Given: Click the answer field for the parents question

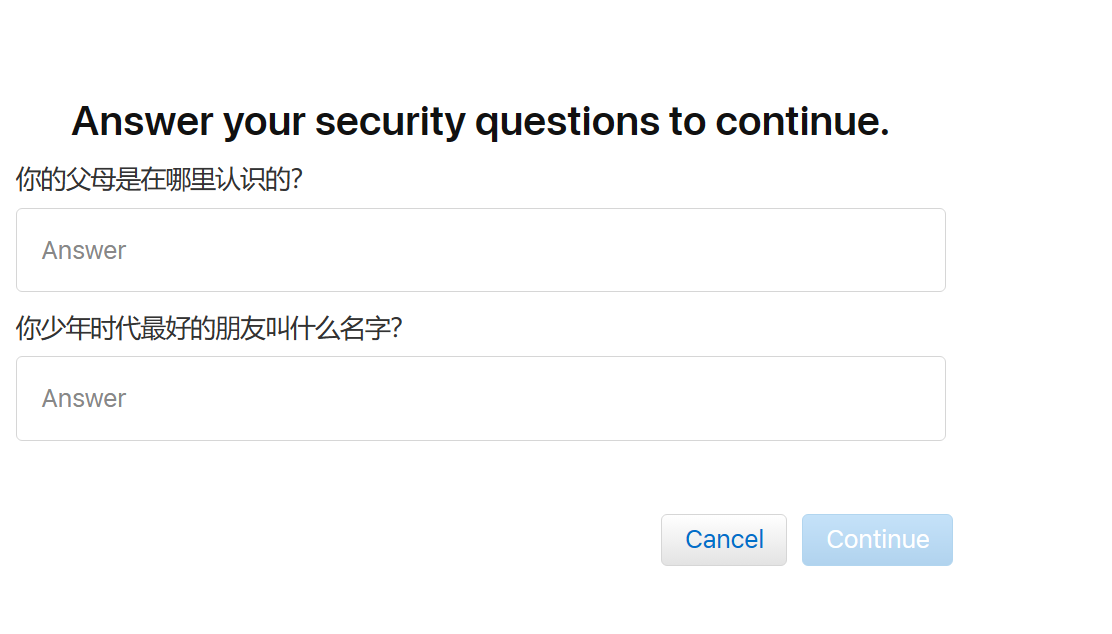Looking at the screenshot, I should pyautogui.click(x=480, y=250).
